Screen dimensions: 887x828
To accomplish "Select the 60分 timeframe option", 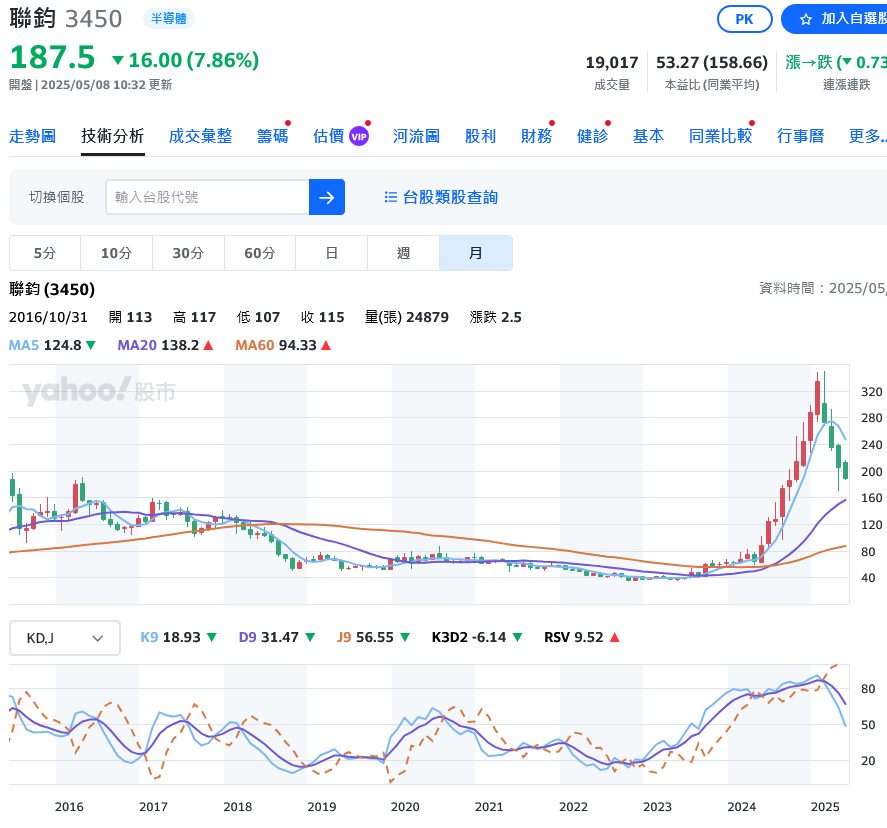I will click(260, 253).
